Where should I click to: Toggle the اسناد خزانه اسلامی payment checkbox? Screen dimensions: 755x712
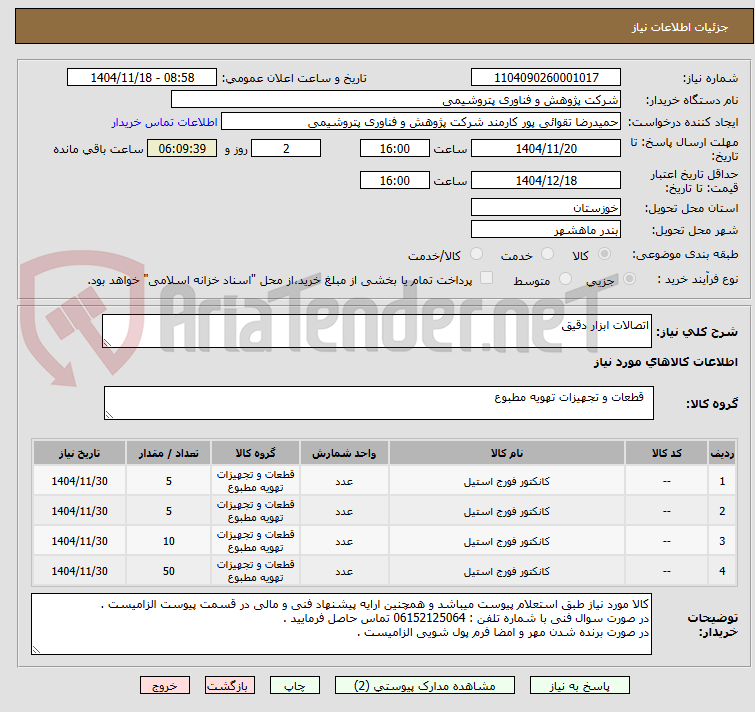486,278
